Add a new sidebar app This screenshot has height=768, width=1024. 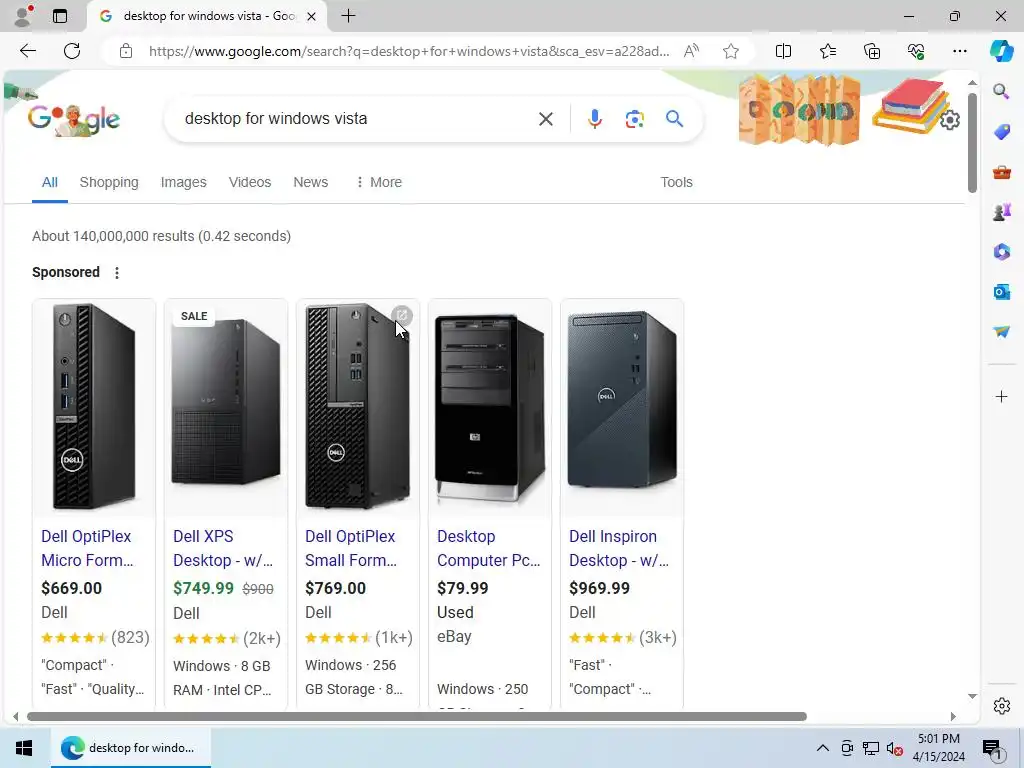point(1001,396)
